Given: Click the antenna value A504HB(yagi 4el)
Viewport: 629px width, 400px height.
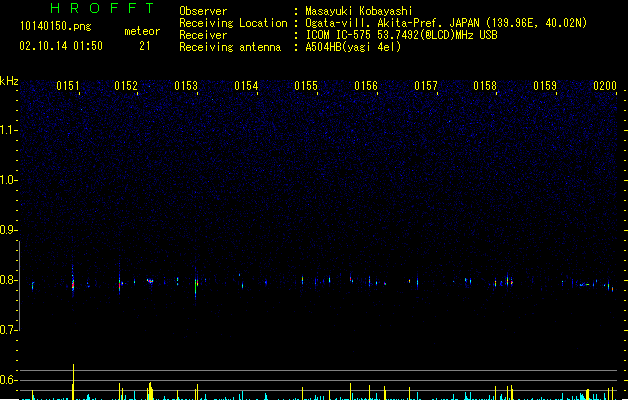Looking at the screenshot, I should [353, 47].
